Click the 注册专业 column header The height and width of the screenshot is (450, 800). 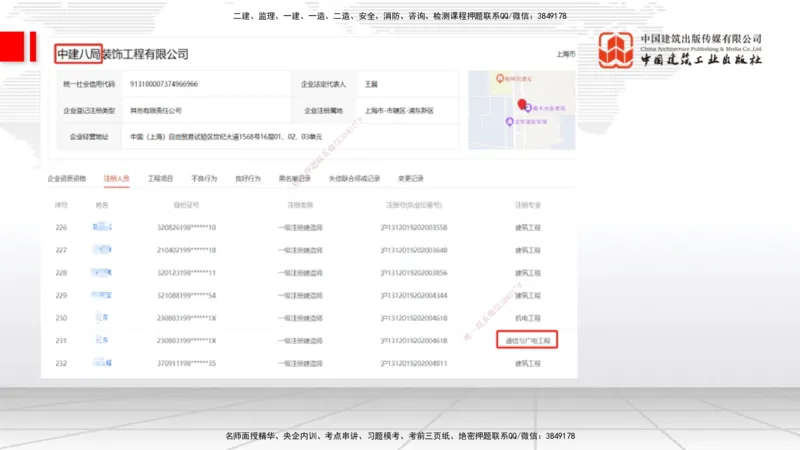(528, 205)
